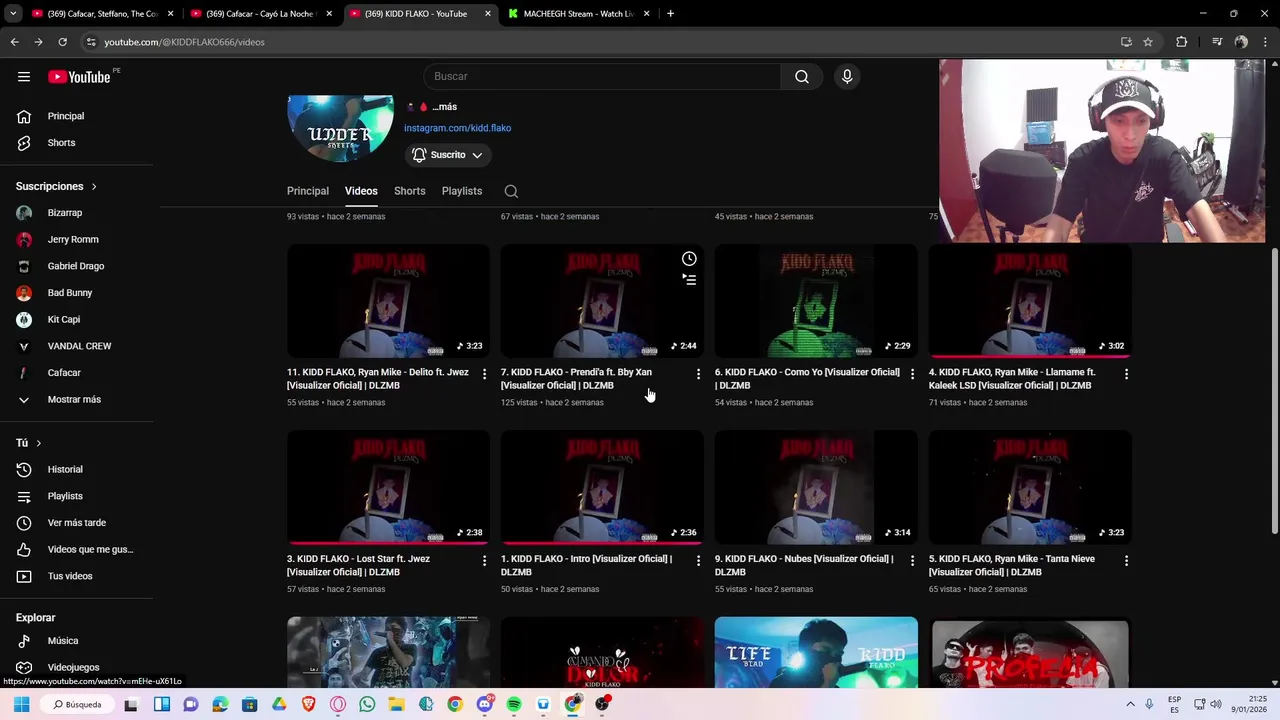Open the media control icon in Chrome toolbar
This screenshot has width=1280, height=720.
pos(1217,42)
